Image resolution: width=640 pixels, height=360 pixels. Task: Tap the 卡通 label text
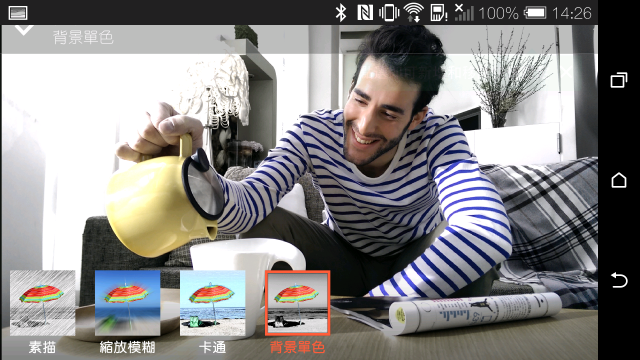[x=212, y=347]
